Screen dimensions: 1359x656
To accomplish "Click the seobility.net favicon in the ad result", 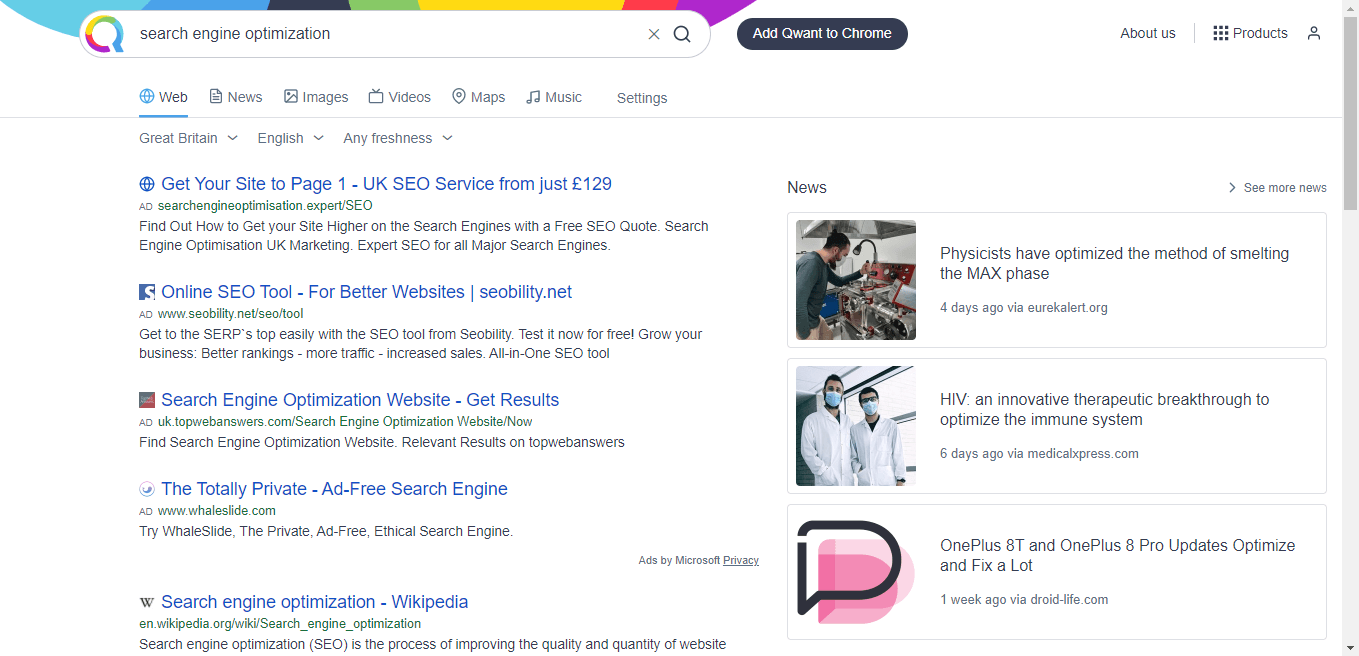I will [146, 291].
